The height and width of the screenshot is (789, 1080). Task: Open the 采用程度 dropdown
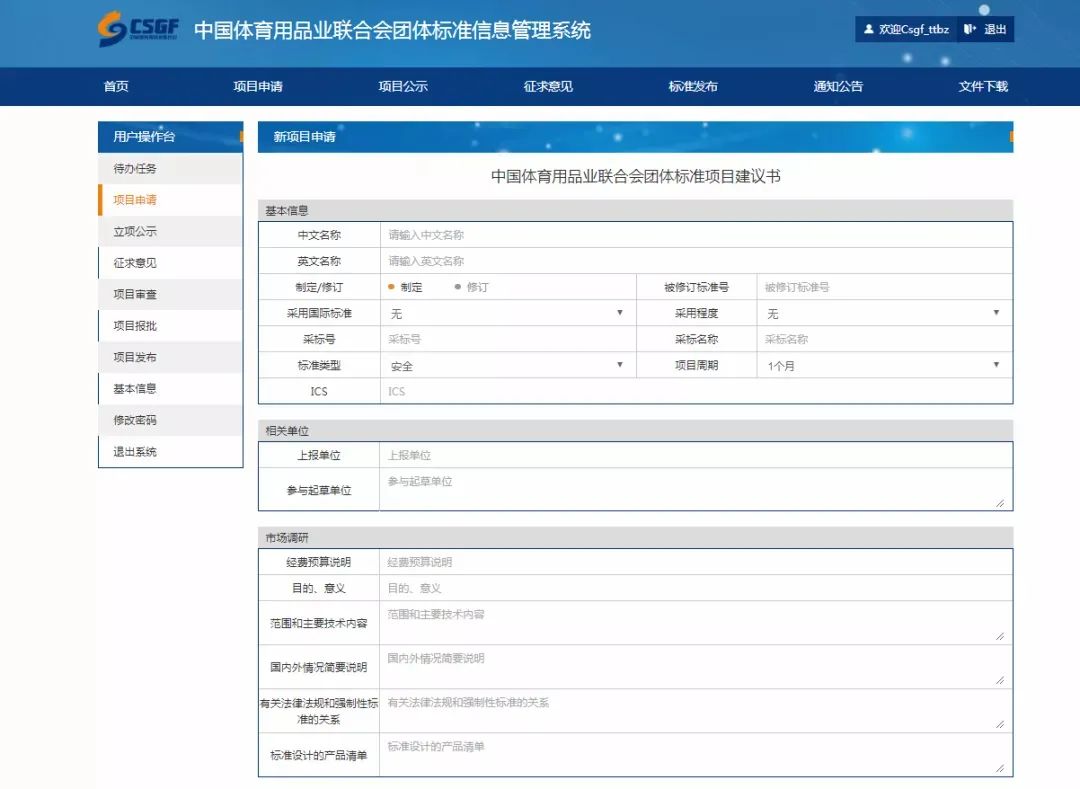point(884,313)
